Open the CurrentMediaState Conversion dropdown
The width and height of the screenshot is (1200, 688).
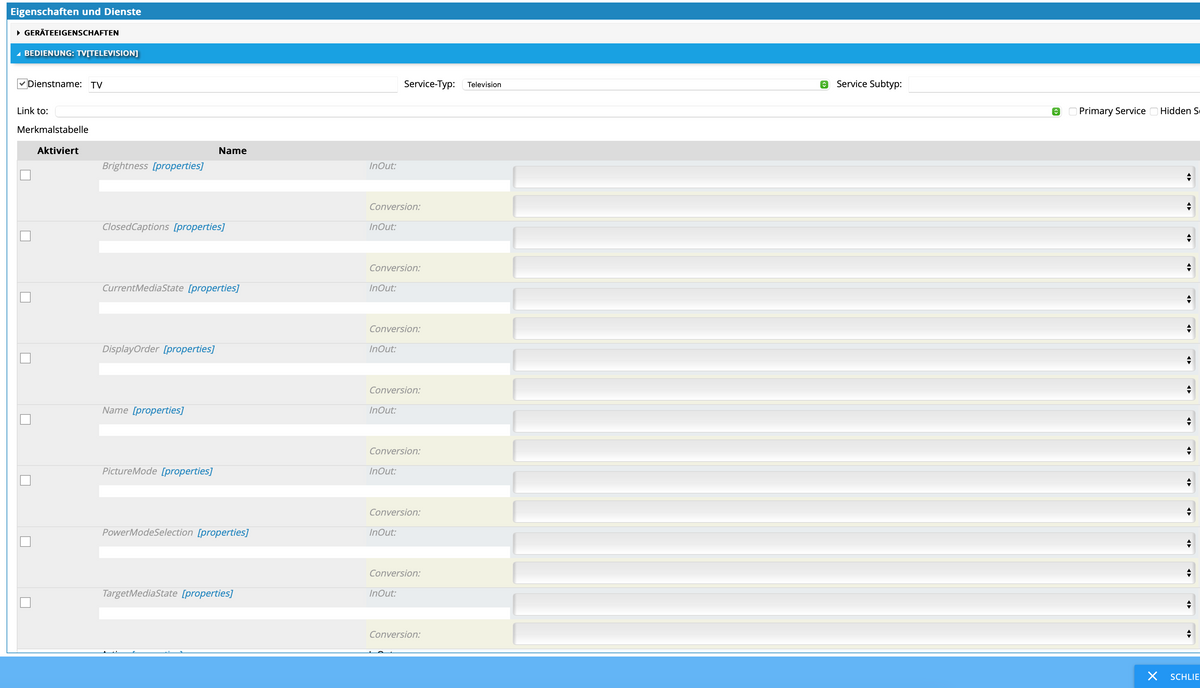[x=855, y=329]
